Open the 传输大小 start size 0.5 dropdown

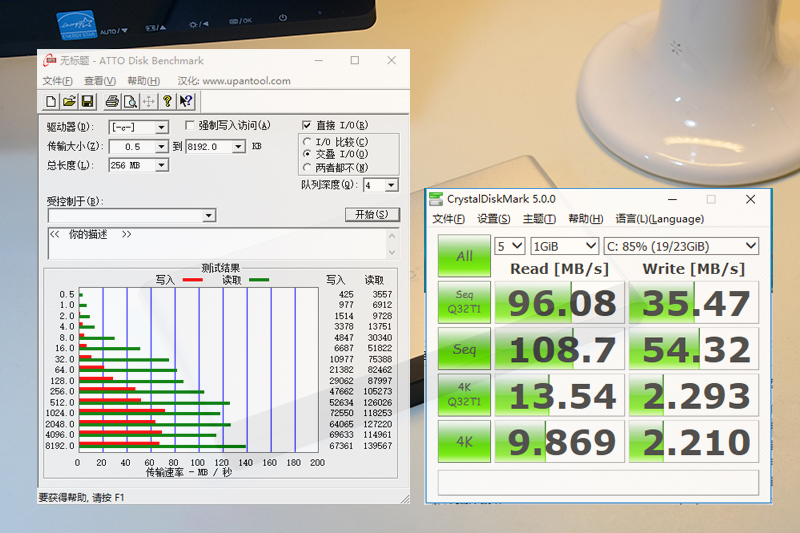162,147
